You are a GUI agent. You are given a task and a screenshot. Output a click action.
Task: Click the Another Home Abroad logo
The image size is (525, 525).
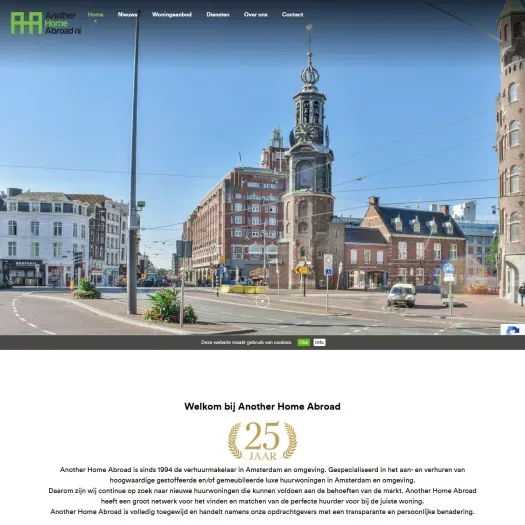pyautogui.click(x=46, y=23)
